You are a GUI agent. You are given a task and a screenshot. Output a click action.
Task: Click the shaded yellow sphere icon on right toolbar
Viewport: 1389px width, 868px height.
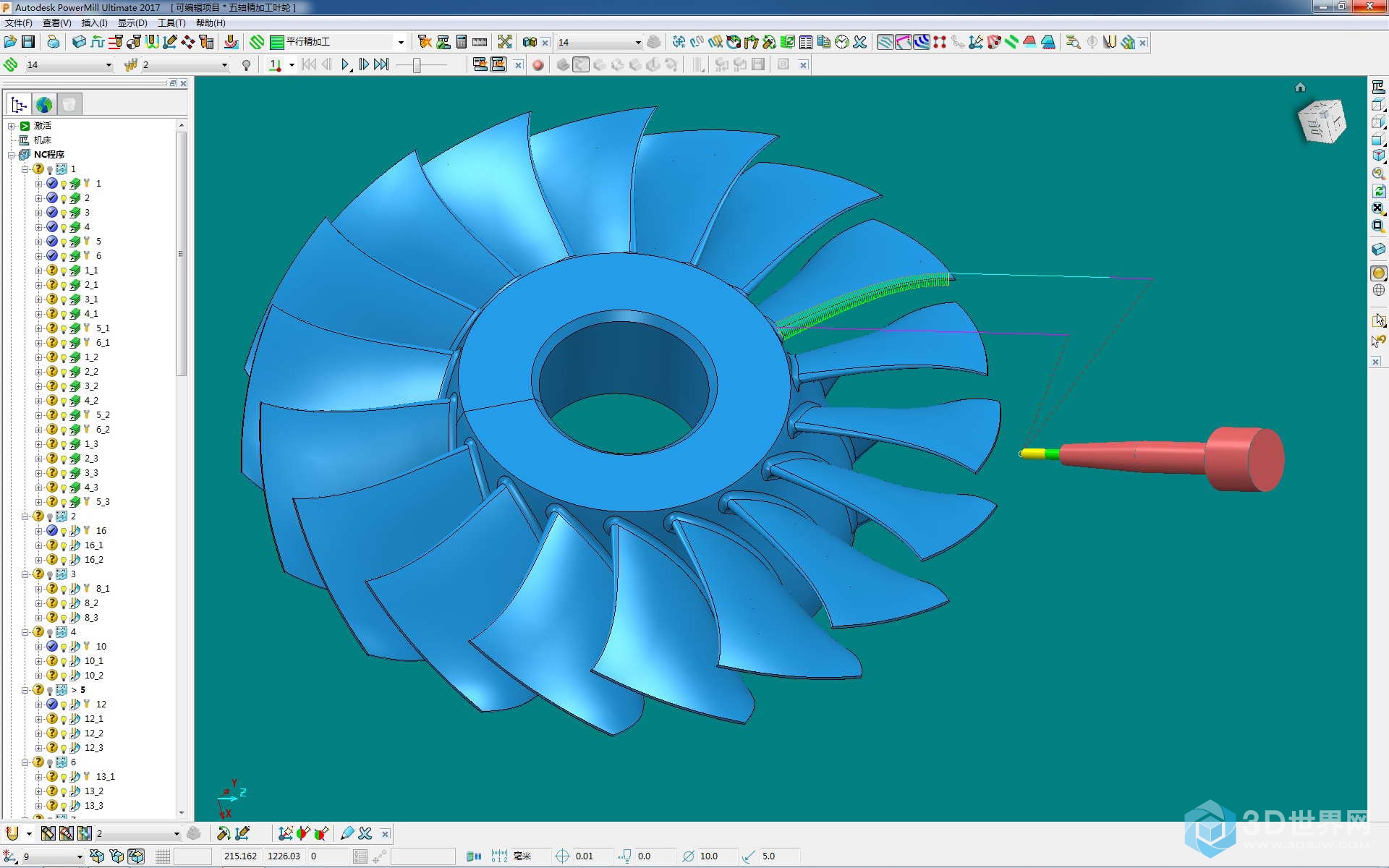[1378, 273]
